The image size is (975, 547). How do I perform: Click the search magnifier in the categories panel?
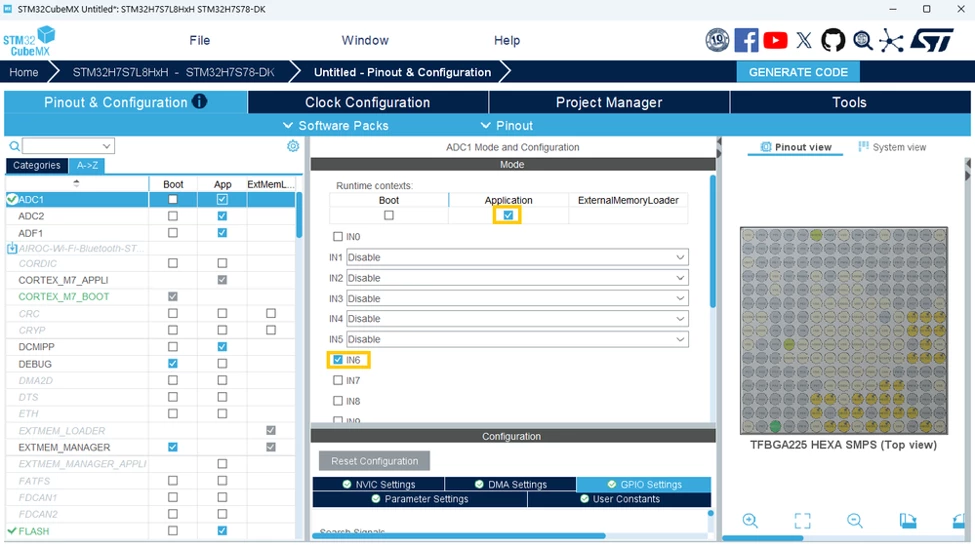(x=14, y=146)
